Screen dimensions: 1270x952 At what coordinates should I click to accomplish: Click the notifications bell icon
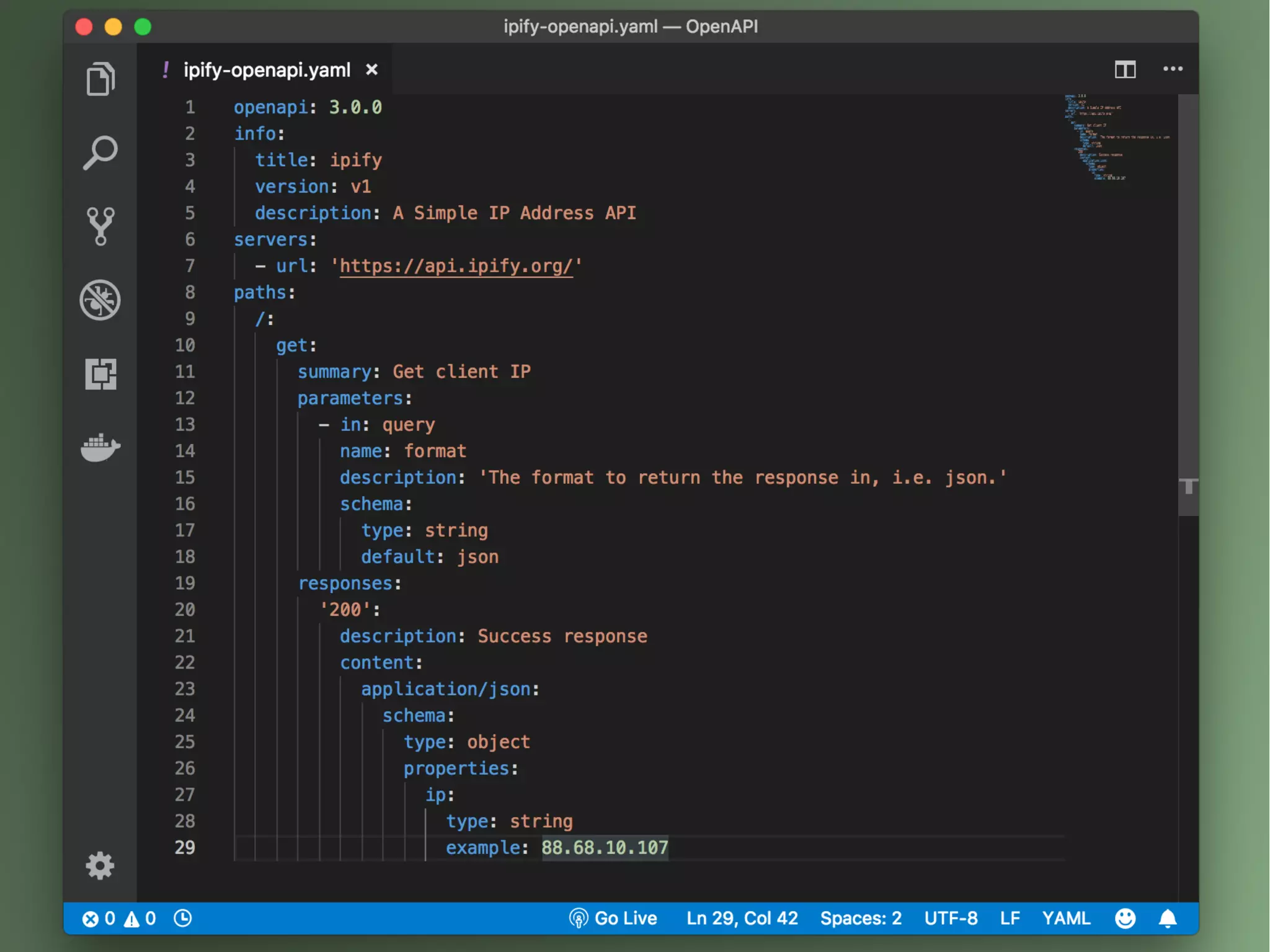[x=1168, y=918]
